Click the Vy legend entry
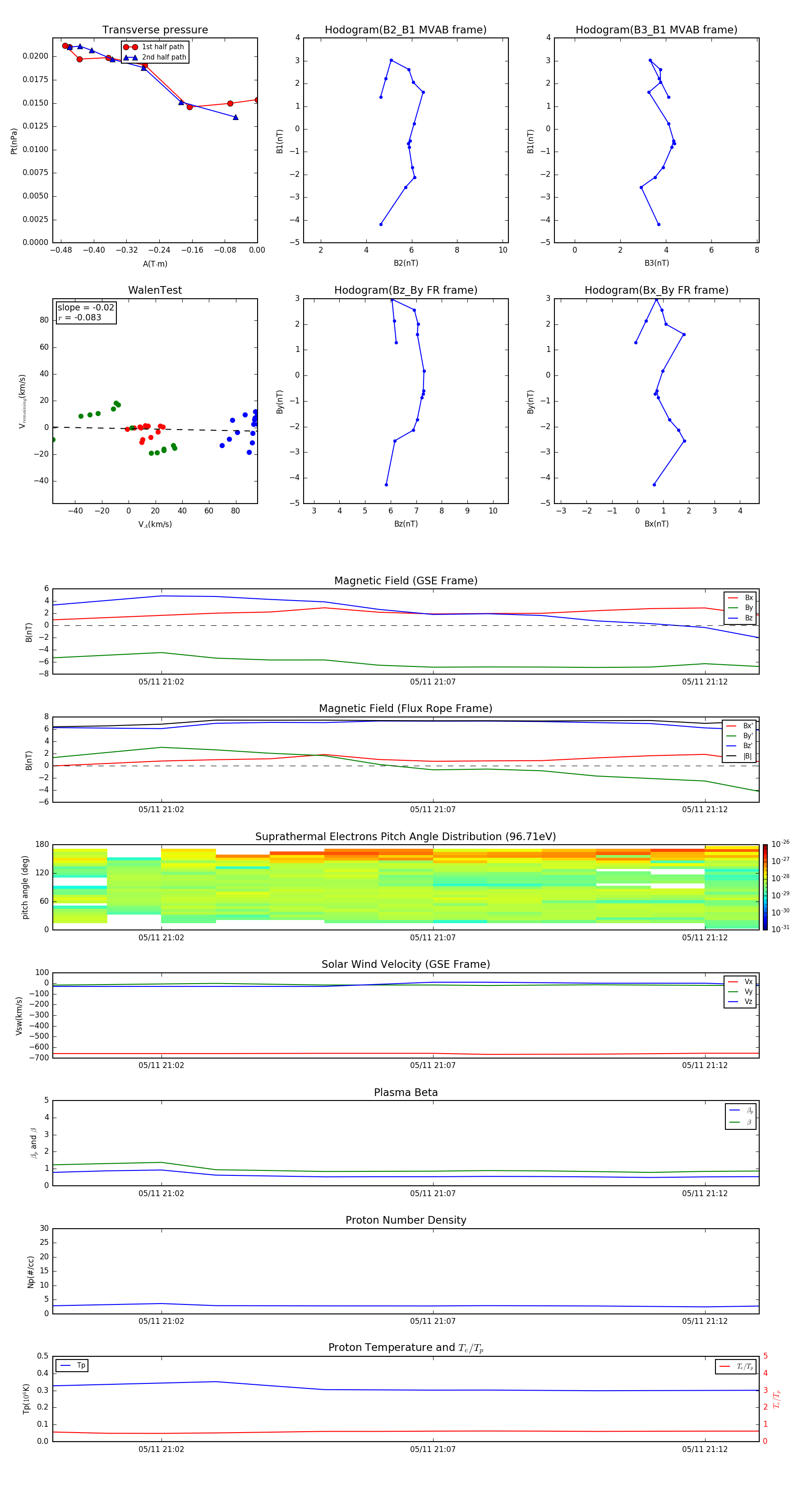 740,991
